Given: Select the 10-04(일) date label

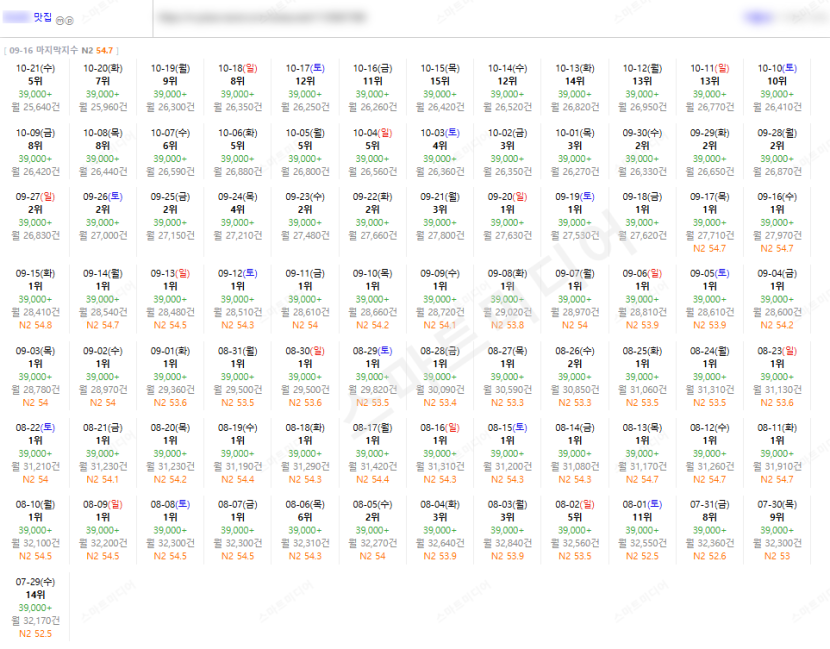Looking at the screenshot, I should 373,133.
